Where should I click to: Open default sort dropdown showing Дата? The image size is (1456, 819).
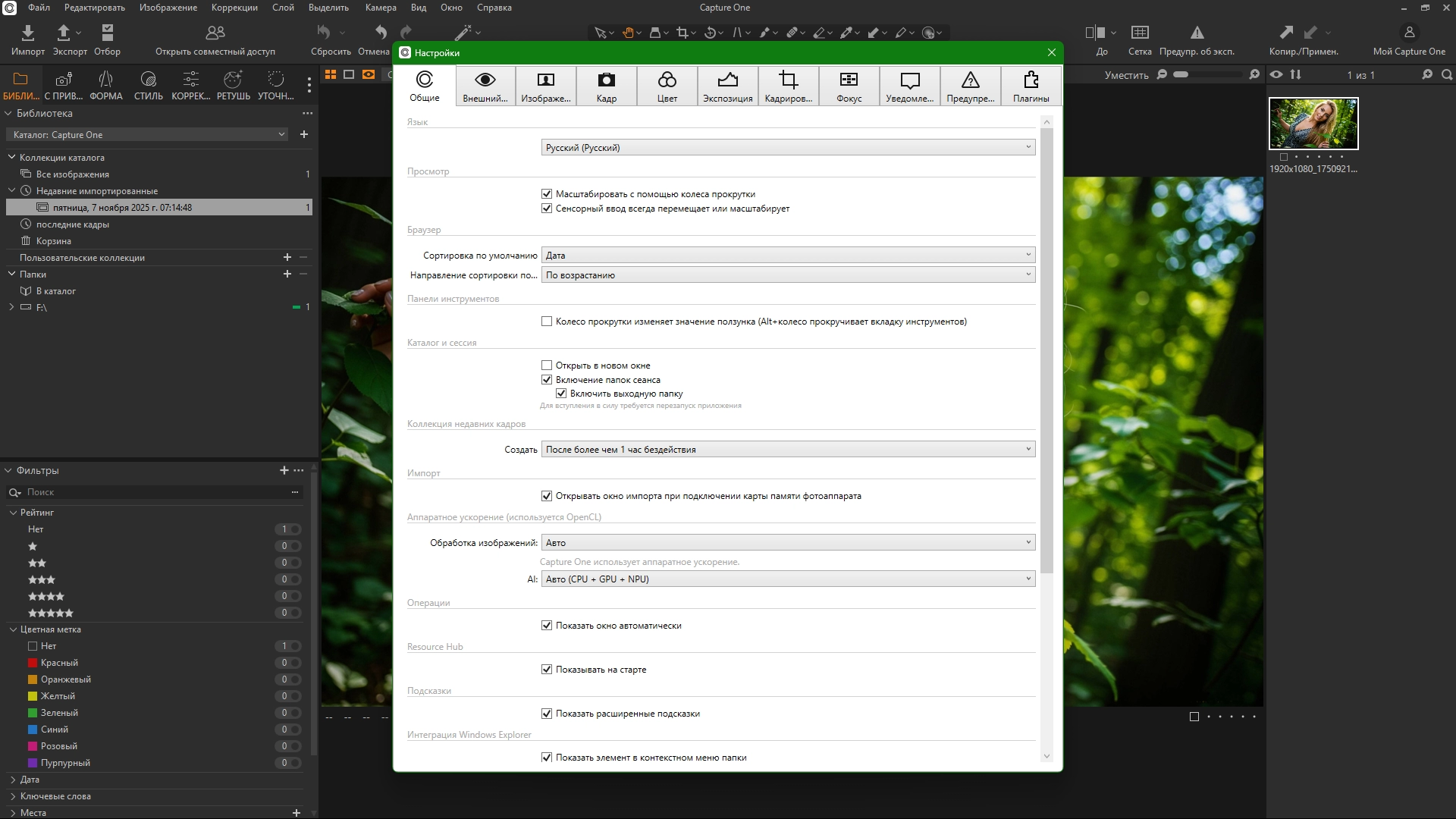coord(788,256)
